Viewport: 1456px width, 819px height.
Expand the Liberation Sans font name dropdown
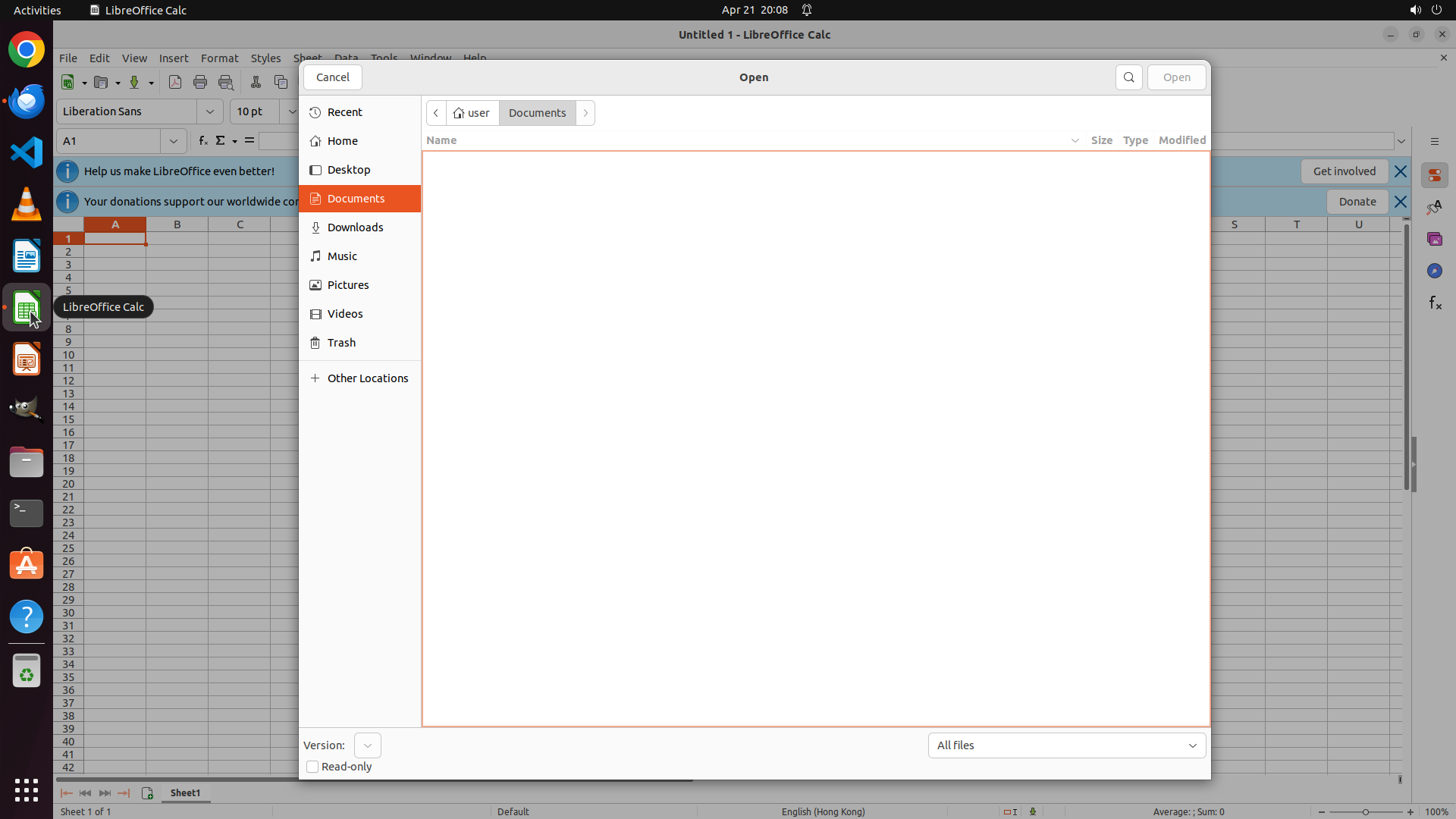click(210, 111)
